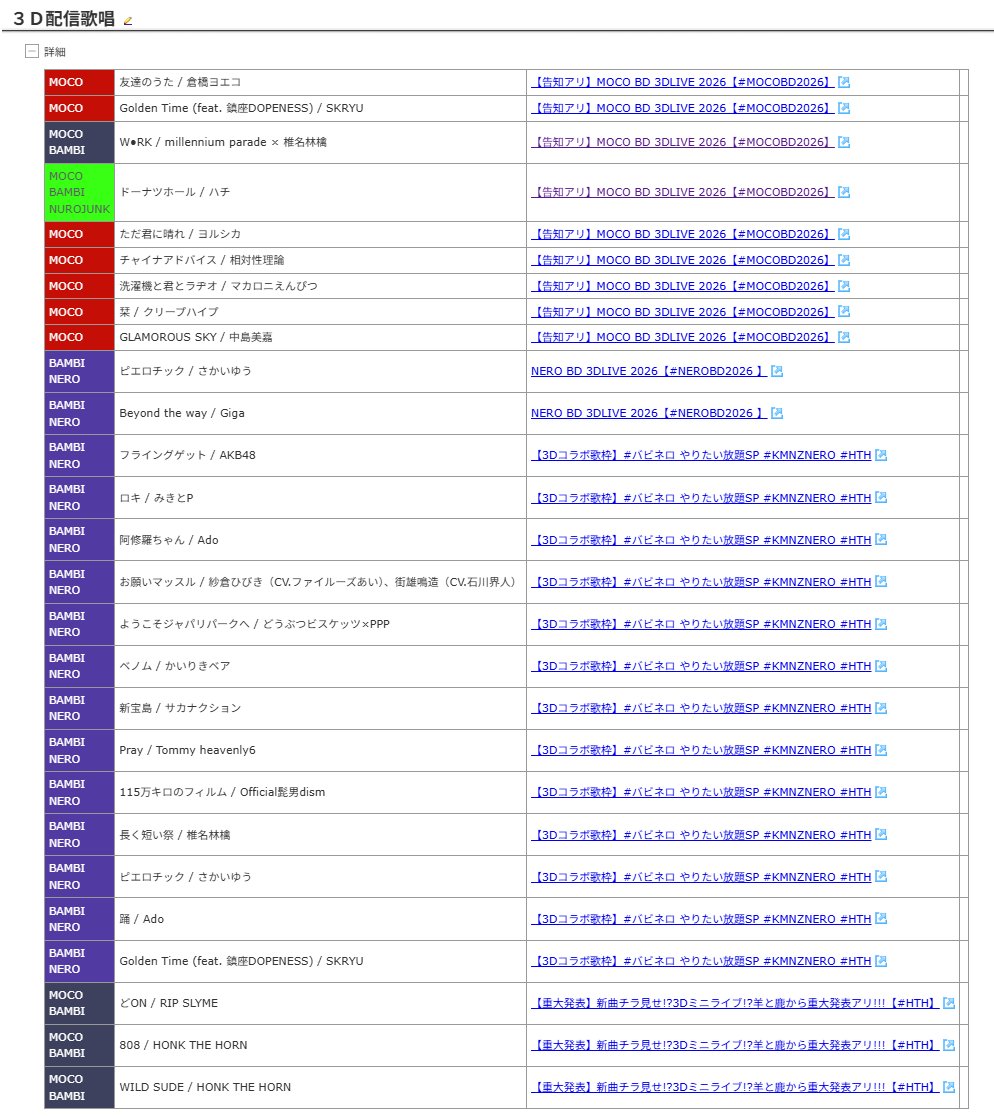Open 重大発表 link in WILD SUDE row
This screenshot has width=994, height=1116.
[735, 1087]
